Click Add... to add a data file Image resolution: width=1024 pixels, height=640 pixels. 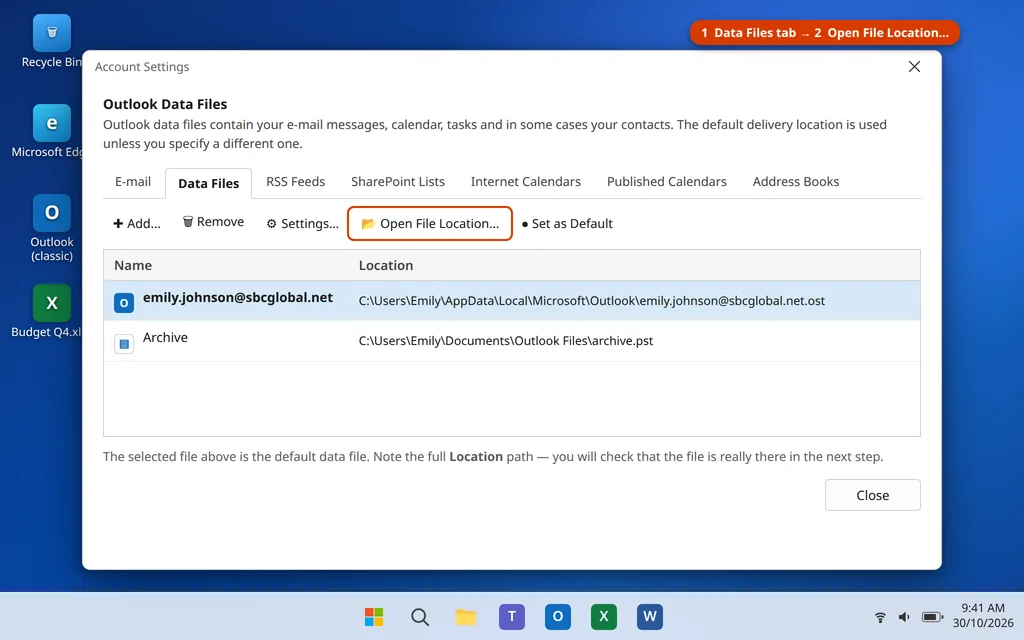click(x=136, y=223)
